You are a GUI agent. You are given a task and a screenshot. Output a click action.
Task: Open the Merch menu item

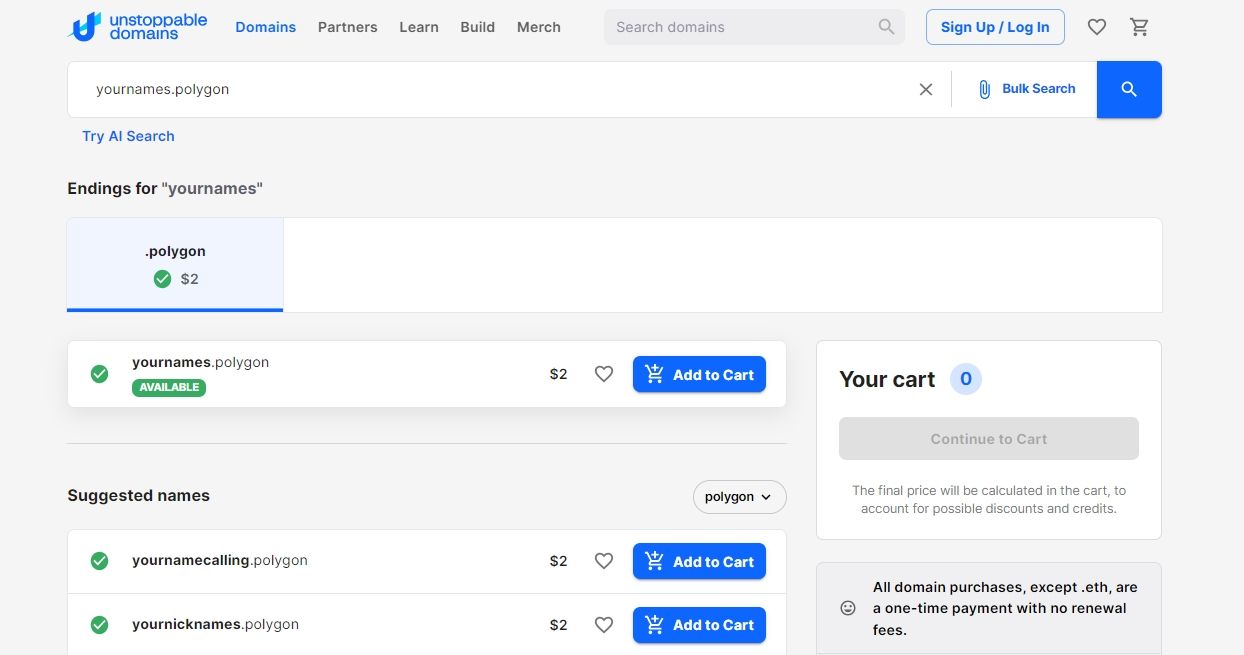tap(538, 27)
